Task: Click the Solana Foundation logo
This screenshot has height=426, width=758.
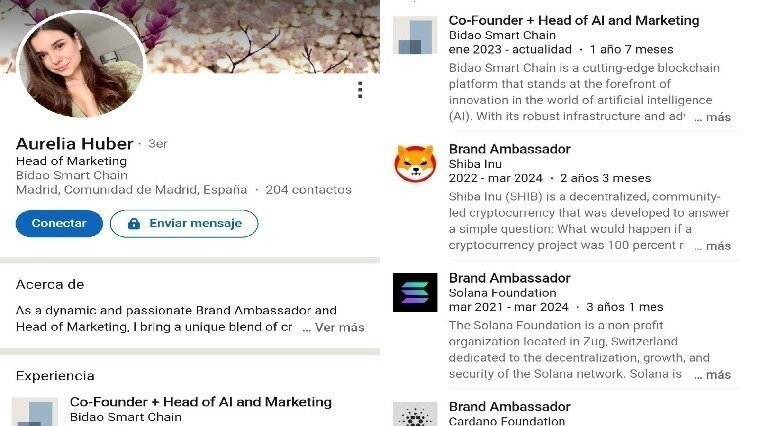Action: (x=414, y=292)
